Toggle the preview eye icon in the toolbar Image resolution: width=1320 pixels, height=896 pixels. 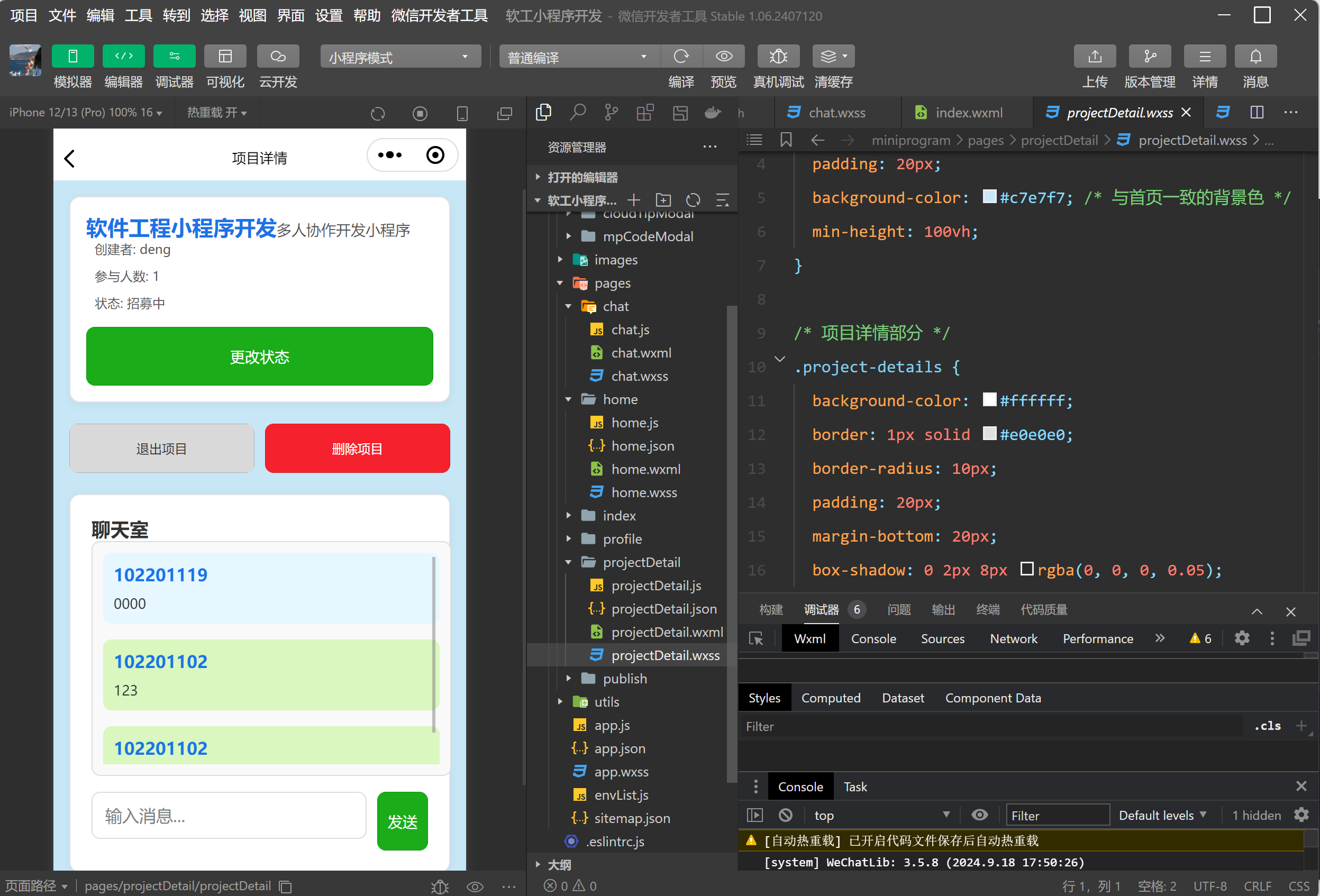tap(723, 57)
